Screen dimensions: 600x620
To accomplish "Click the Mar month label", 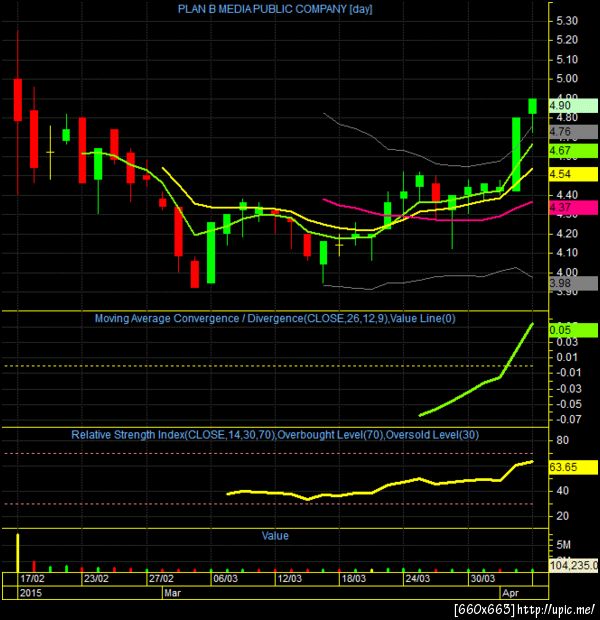I will [x=172, y=593].
